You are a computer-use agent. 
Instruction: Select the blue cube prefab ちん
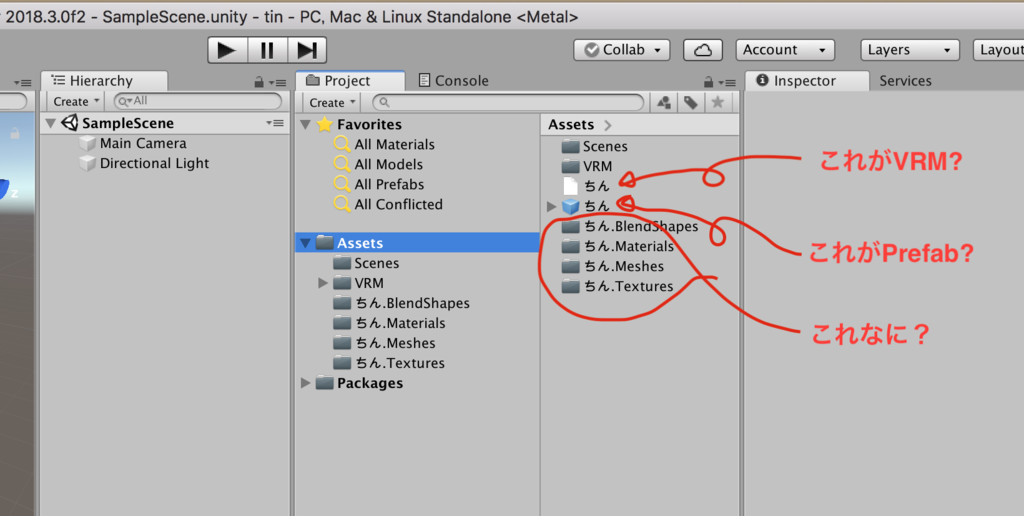[x=585, y=206]
